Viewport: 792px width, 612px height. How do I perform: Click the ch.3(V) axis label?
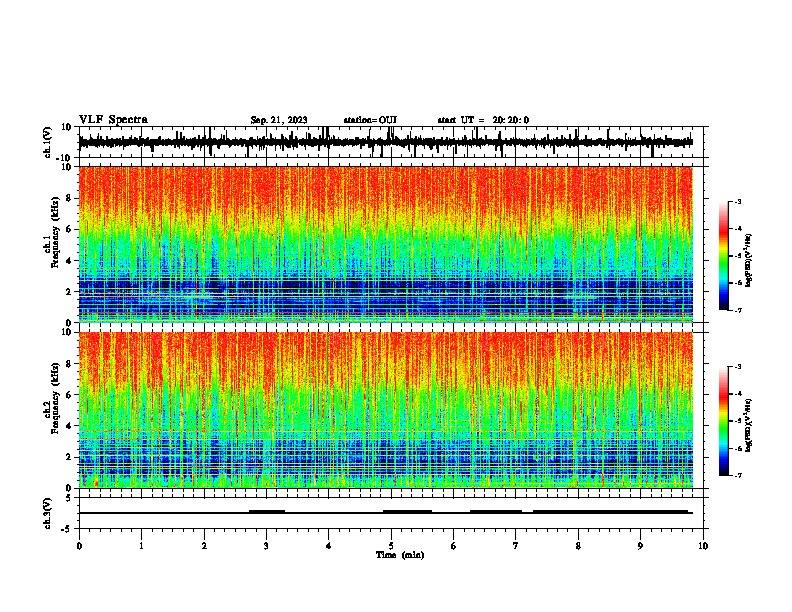tap(48, 513)
